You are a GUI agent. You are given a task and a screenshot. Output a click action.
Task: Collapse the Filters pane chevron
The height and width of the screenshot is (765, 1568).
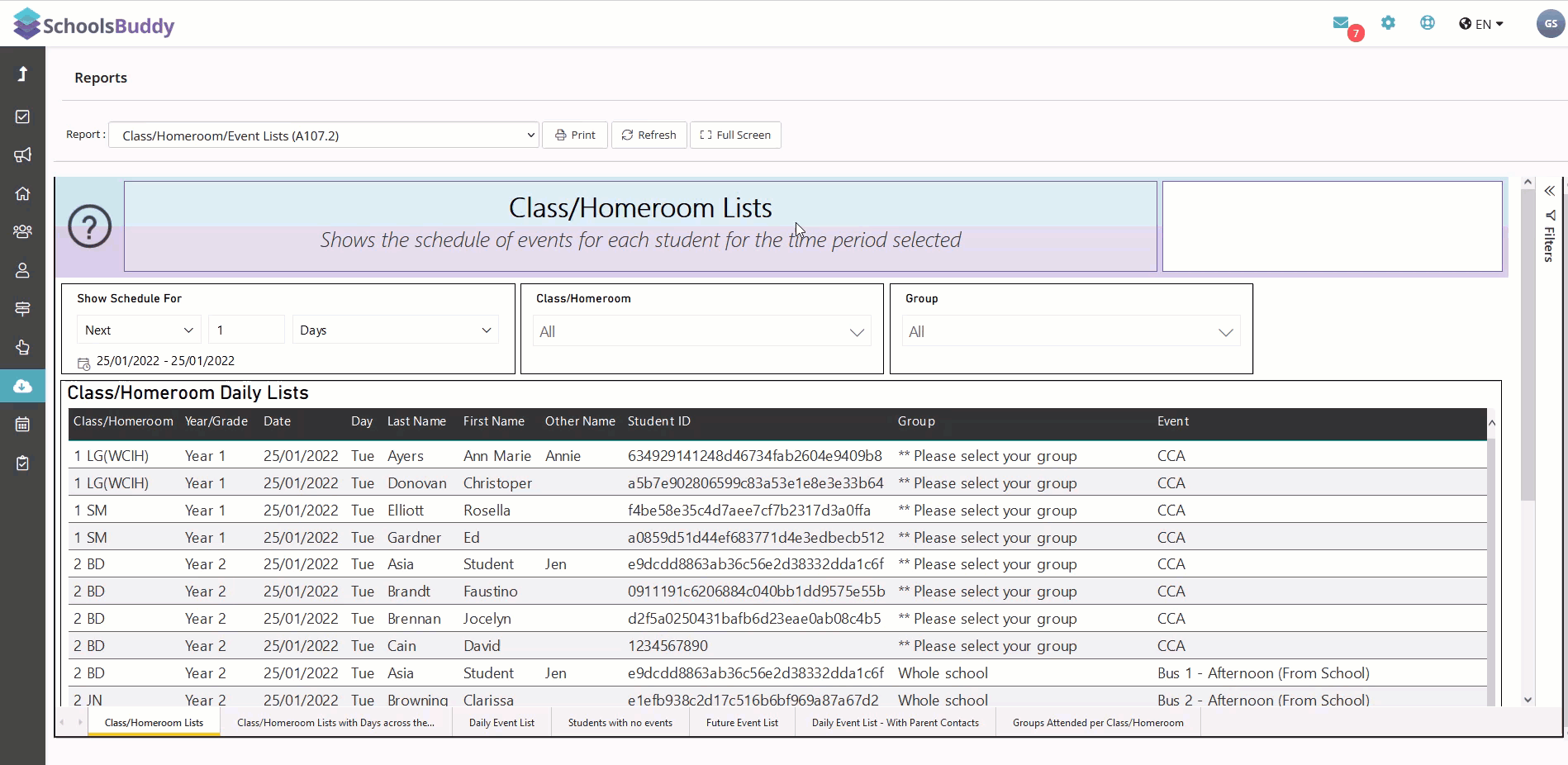click(x=1550, y=191)
